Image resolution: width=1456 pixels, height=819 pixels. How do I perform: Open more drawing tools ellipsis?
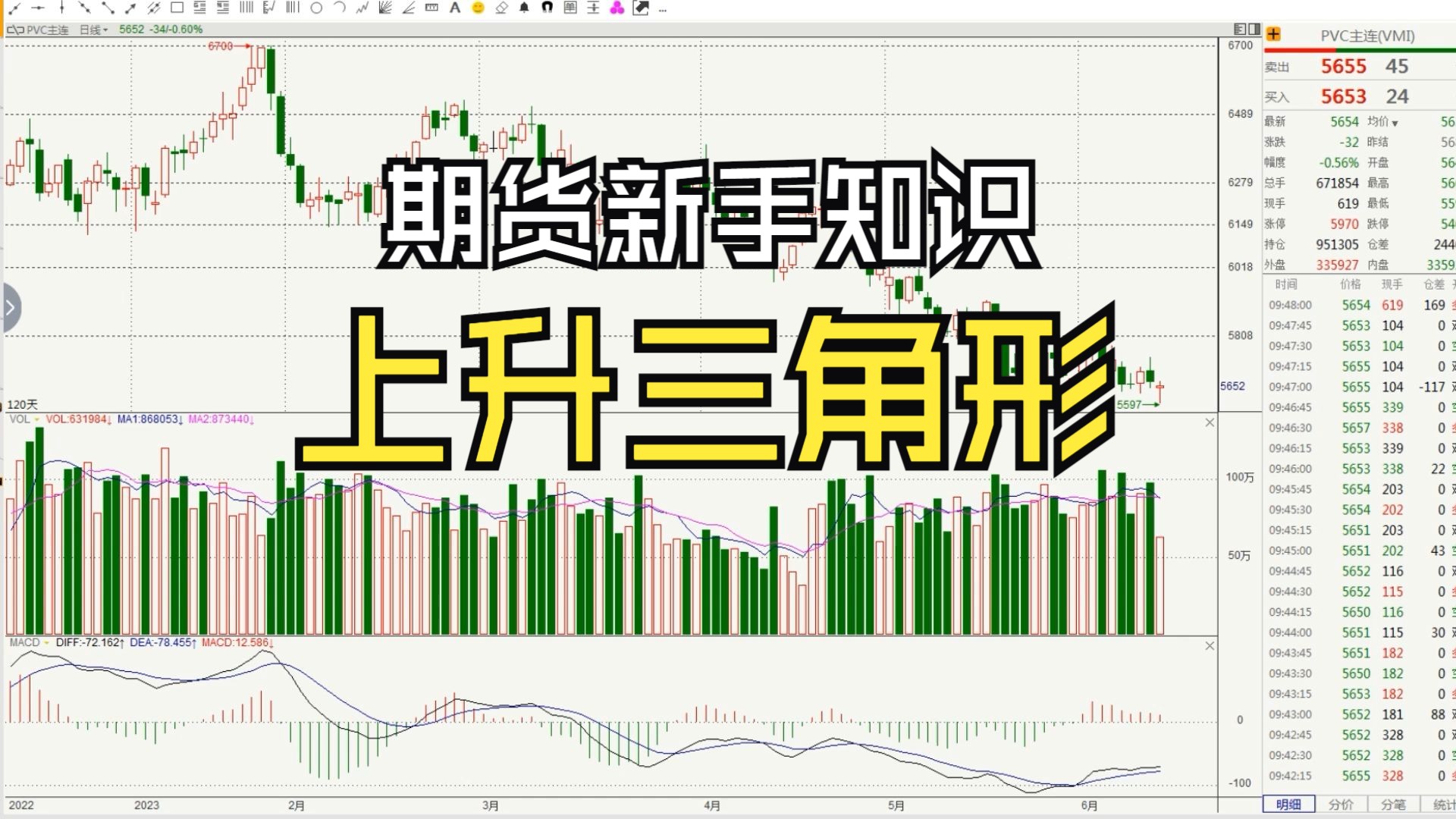(663, 10)
